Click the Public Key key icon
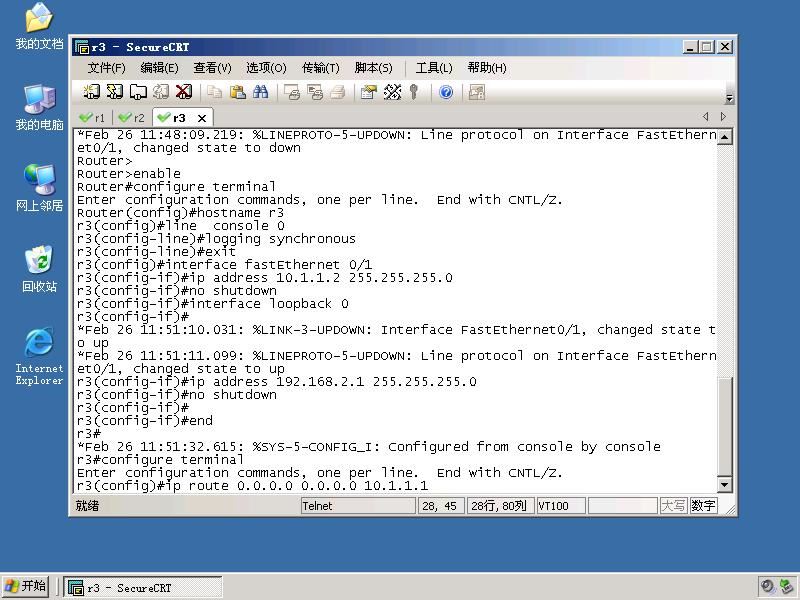The height and width of the screenshot is (600, 800). pyautogui.click(x=414, y=92)
